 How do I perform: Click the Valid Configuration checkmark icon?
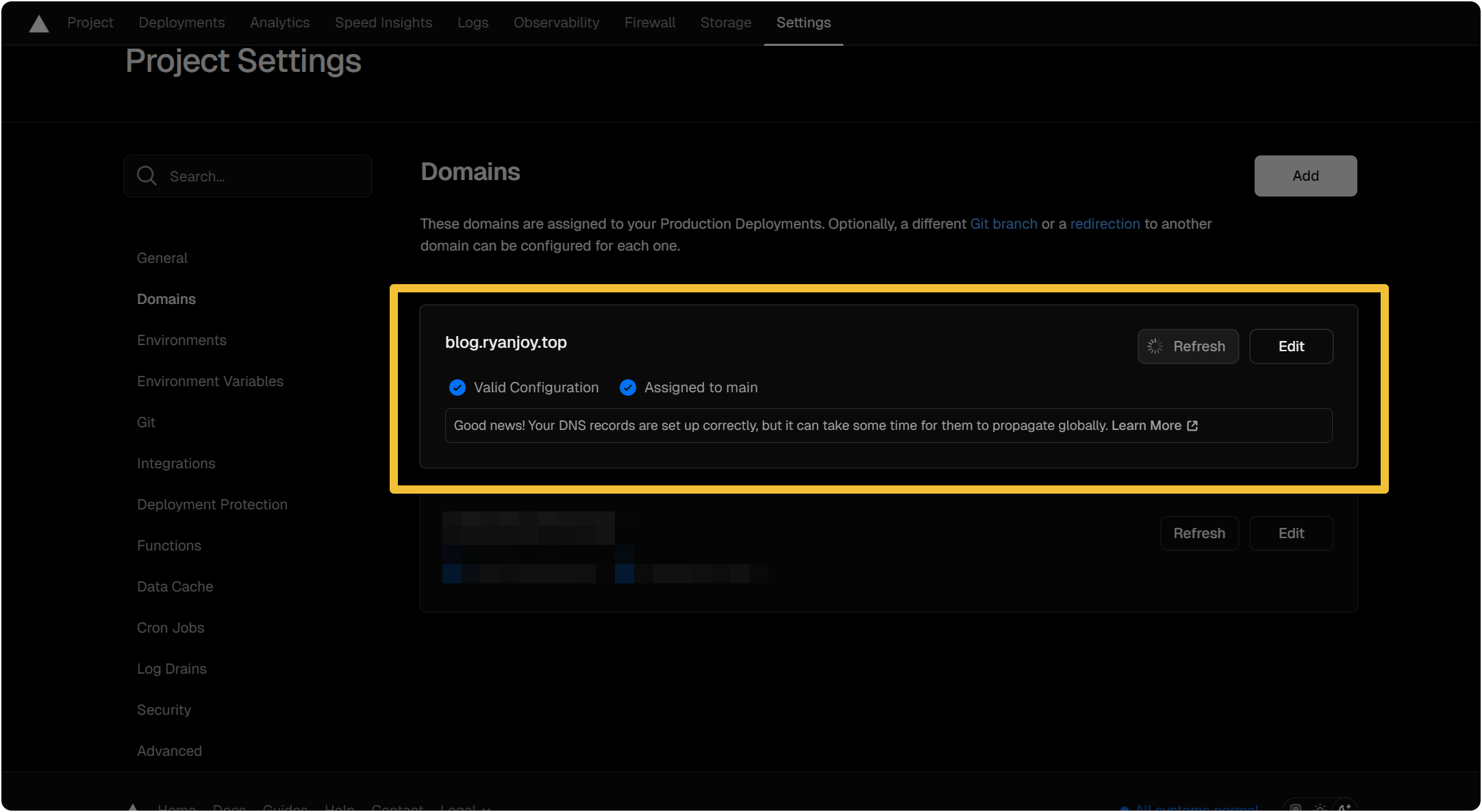457,388
